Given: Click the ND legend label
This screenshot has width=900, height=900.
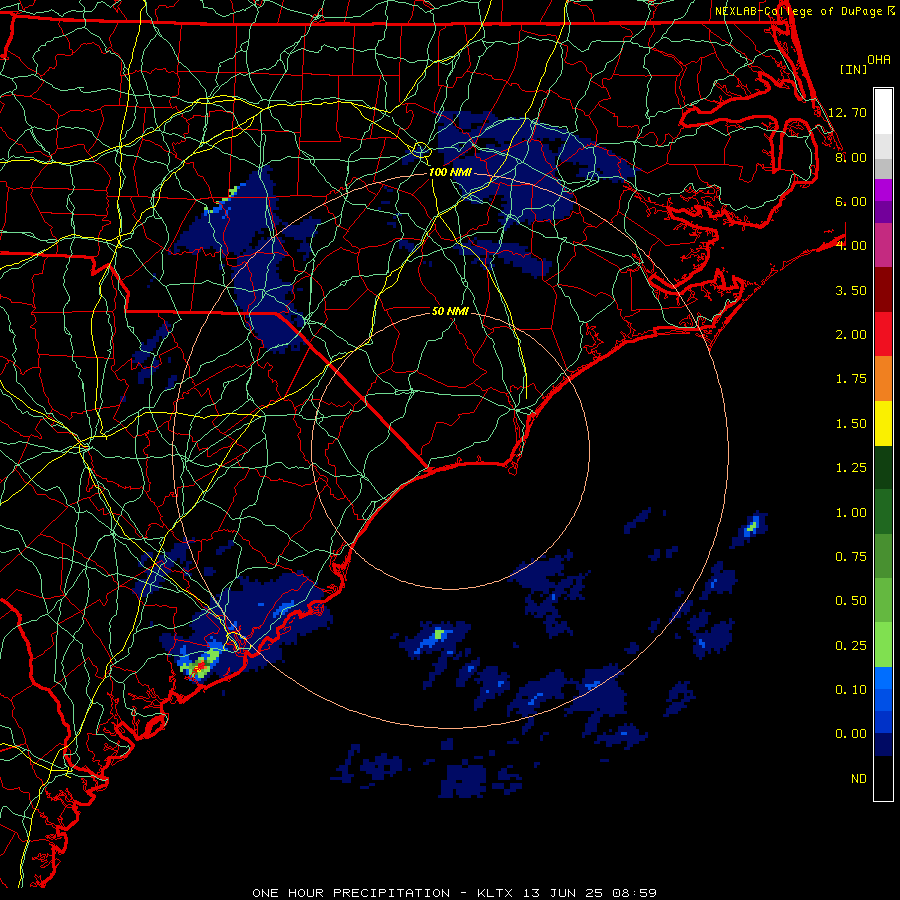Looking at the screenshot, I should point(859,779).
